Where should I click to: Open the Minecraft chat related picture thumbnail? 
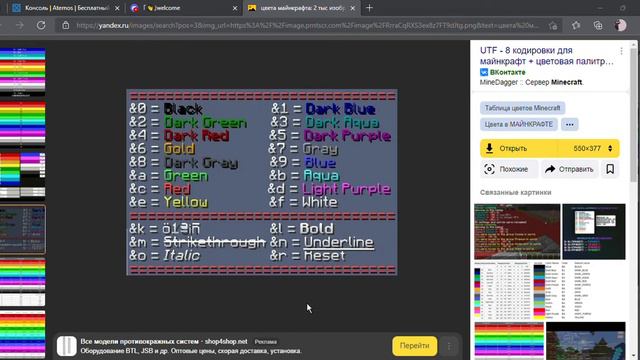517,232
